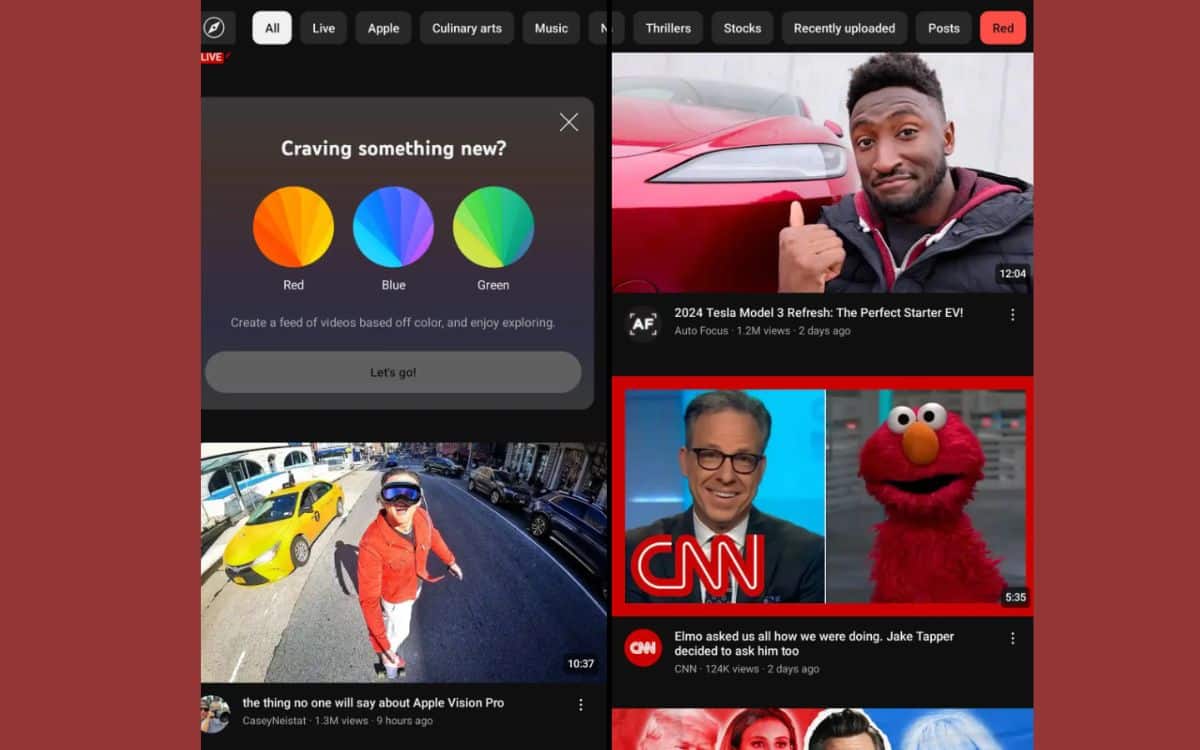The height and width of the screenshot is (750, 1200).
Task: Select the All filter chip
Action: pyautogui.click(x=272, y=28)
